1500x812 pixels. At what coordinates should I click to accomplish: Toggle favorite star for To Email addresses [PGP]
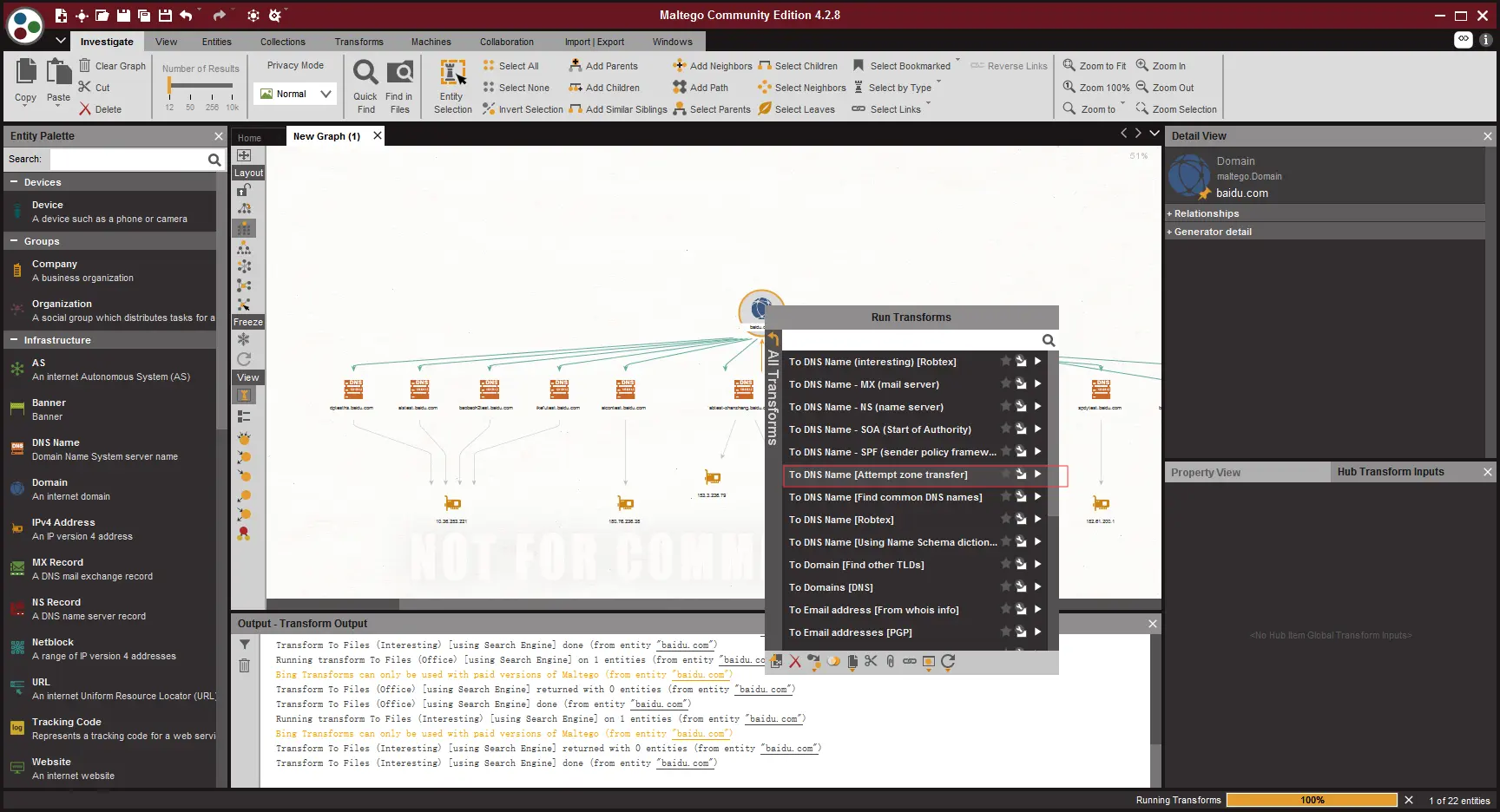(x=1005, y=632)
